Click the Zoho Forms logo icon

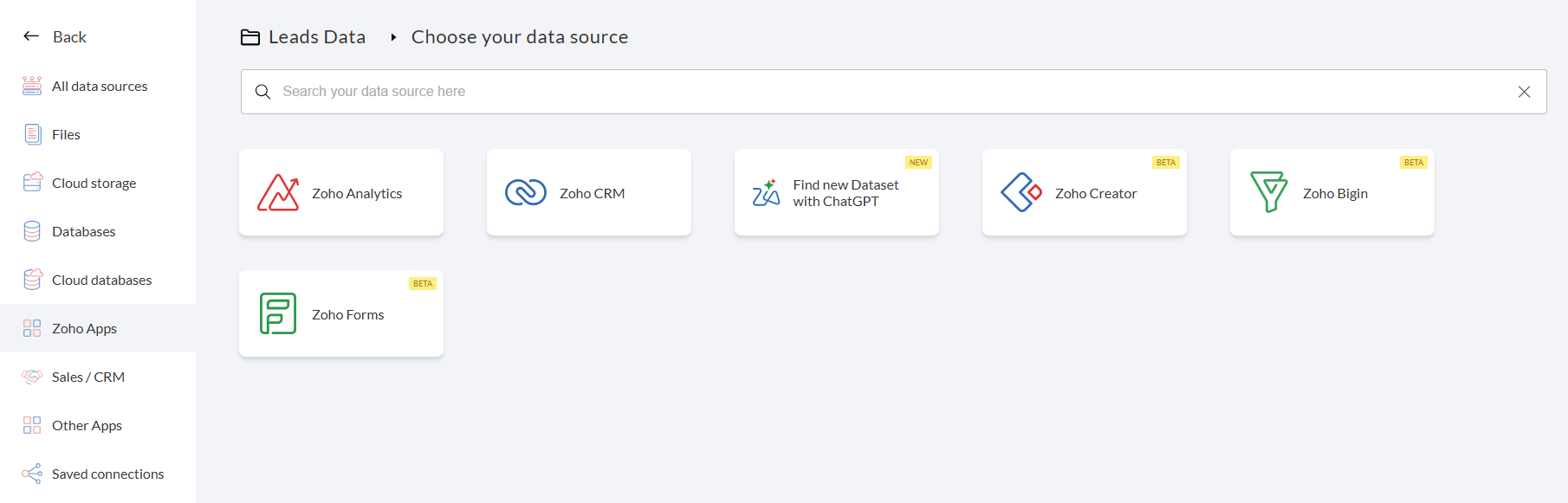pyautogui.click(x=278, y=313)
